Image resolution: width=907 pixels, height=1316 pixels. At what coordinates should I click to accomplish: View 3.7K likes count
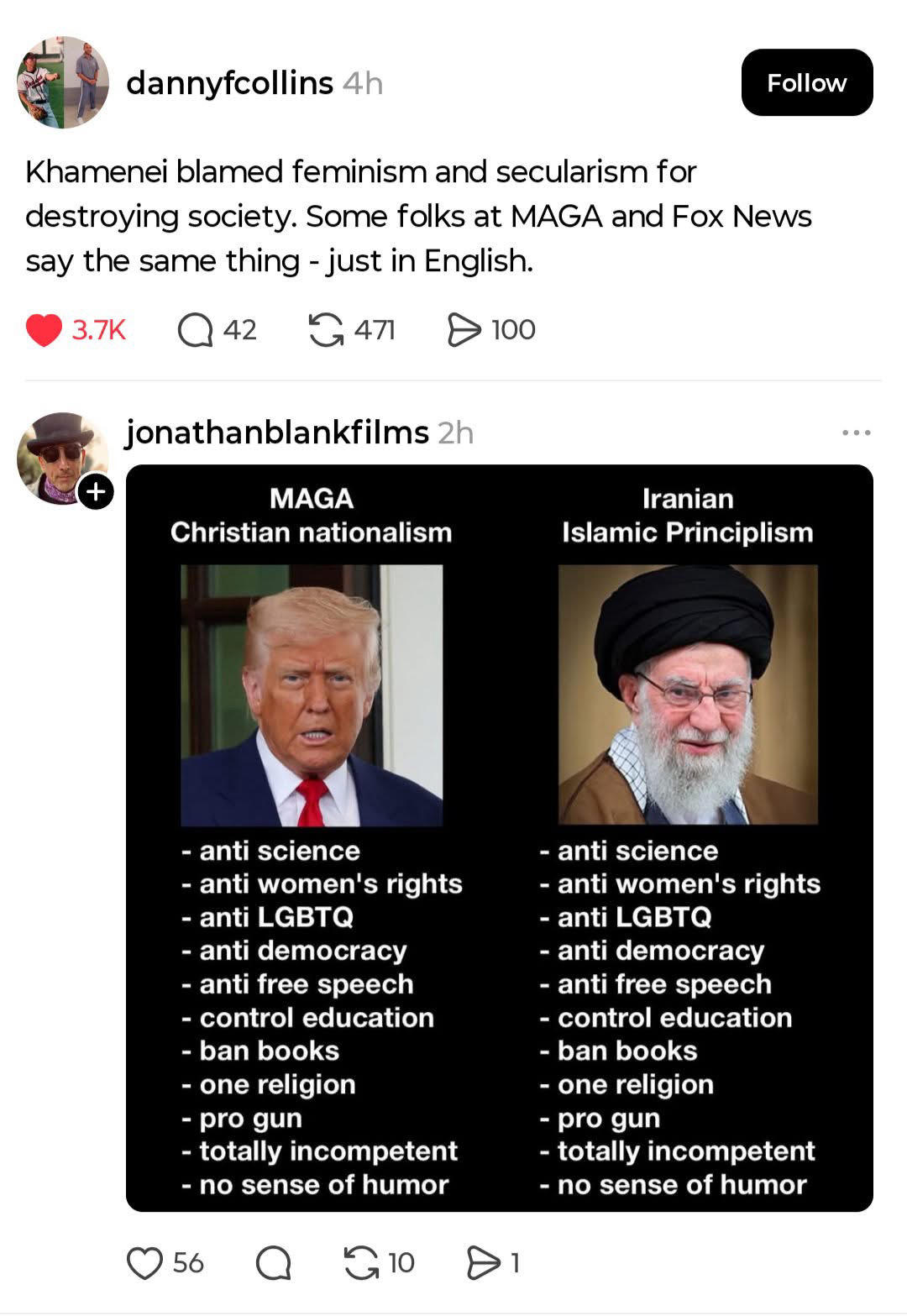point(98,330)
